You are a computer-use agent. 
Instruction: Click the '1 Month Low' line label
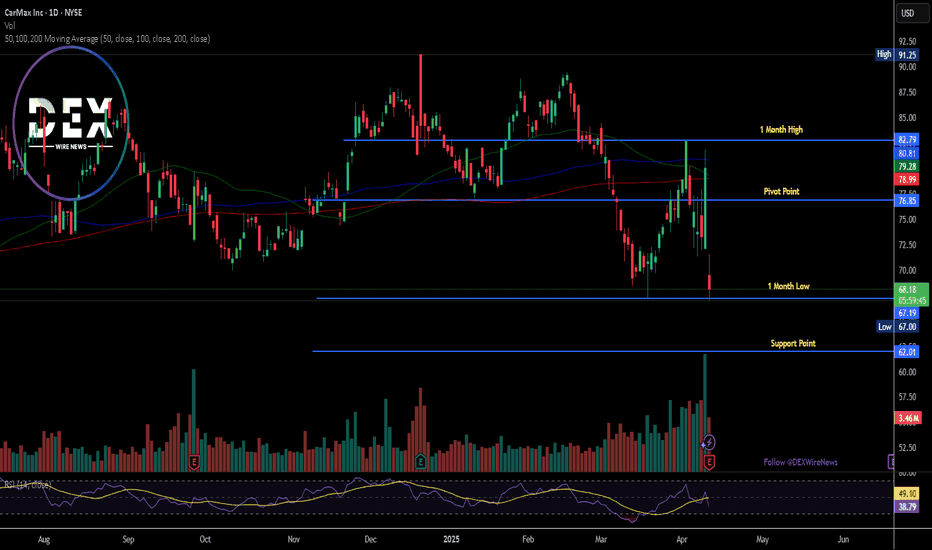click(788, 286)
